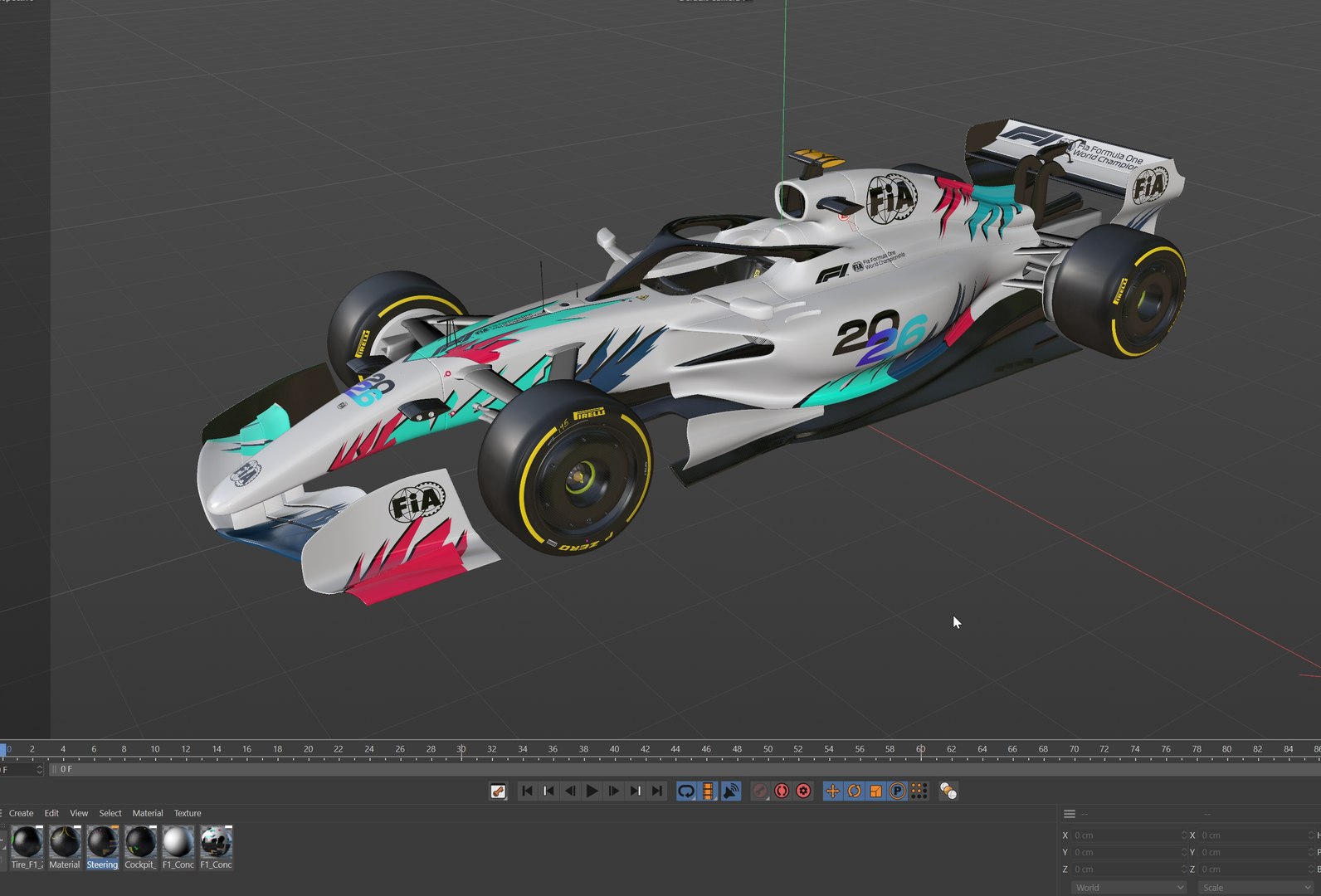Click frame 30 on the timeline ruler

(461, 749)
